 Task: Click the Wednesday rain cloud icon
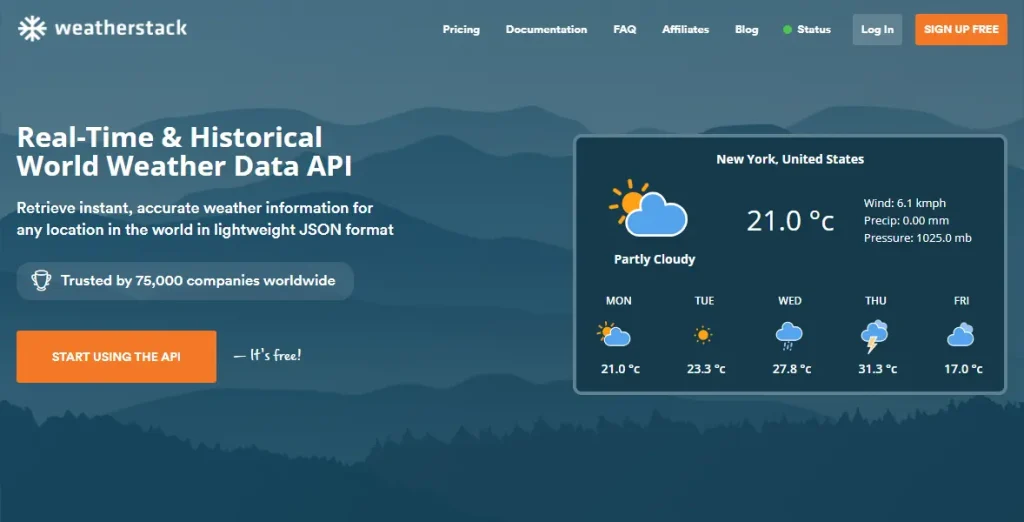coord(789,335)
